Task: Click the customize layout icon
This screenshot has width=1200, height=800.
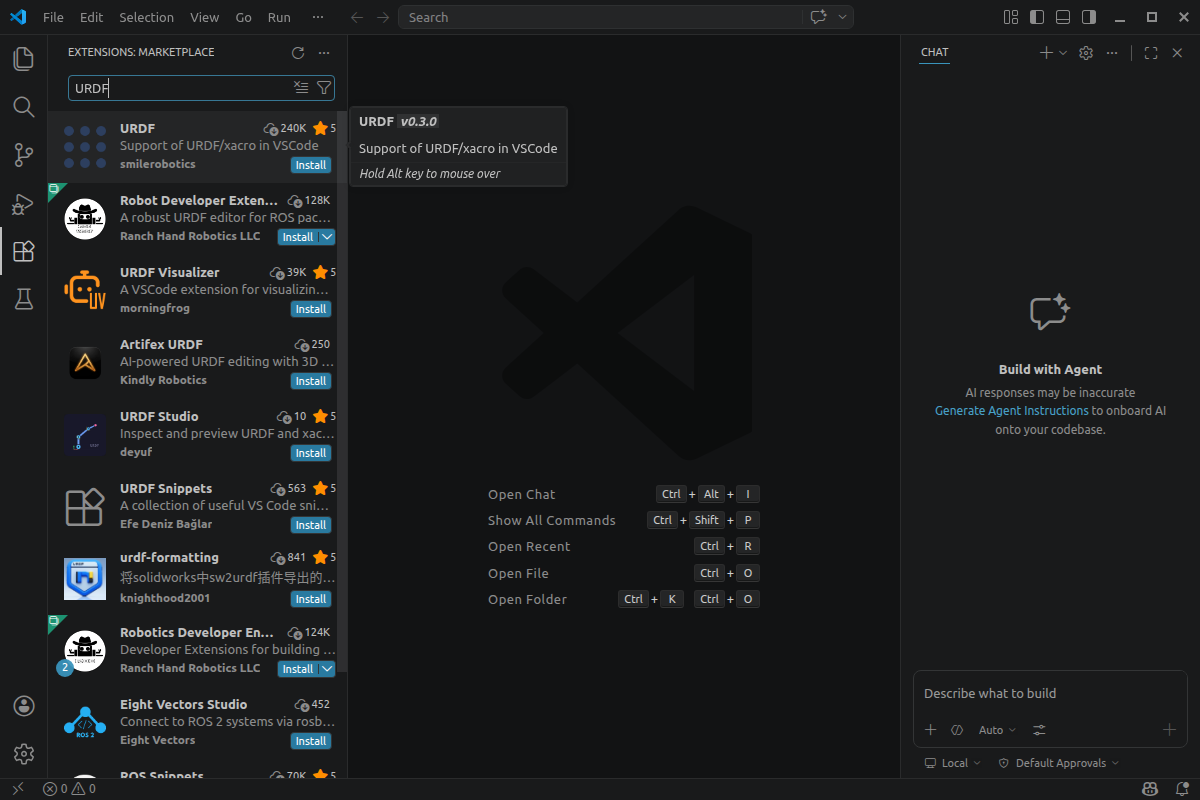Action: [x=1011, y=17]
